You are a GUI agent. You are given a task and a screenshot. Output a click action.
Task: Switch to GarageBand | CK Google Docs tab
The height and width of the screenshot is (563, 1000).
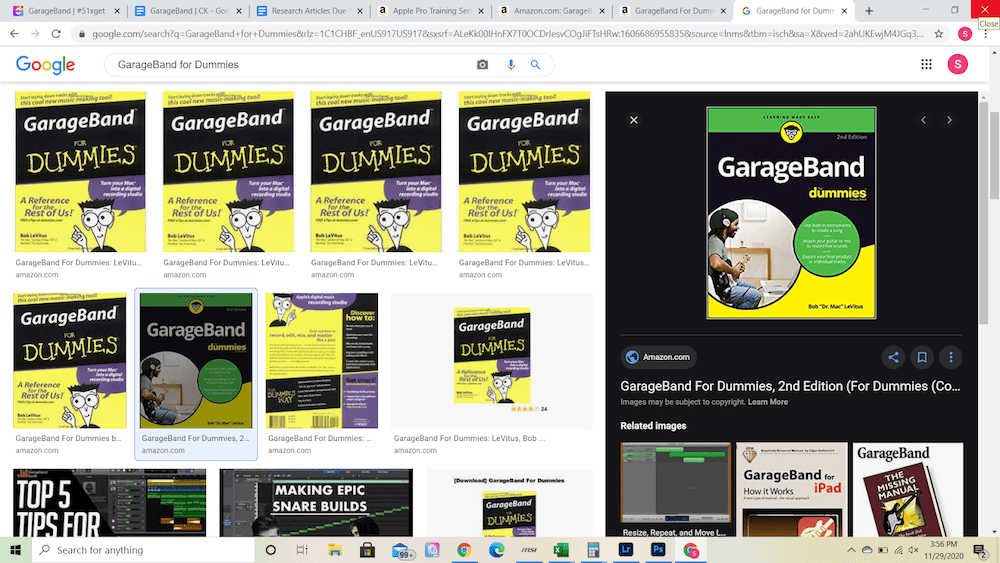coord(189,11)
